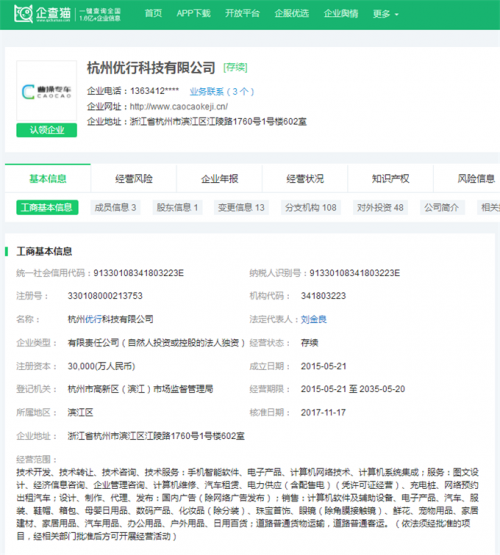Screen dimensions: 500x555
Task: Click the company phone 1363412****
Action: tap(154, 91)
